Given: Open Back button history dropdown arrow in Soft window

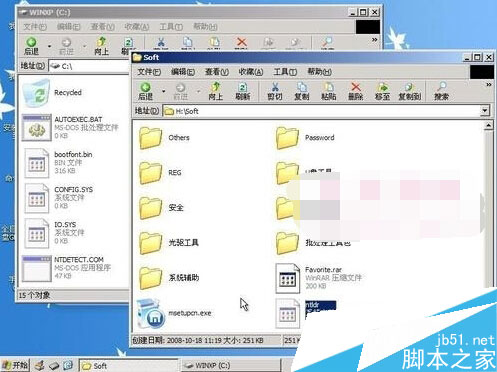Looking at the screenshot, I should pos(163,91).
